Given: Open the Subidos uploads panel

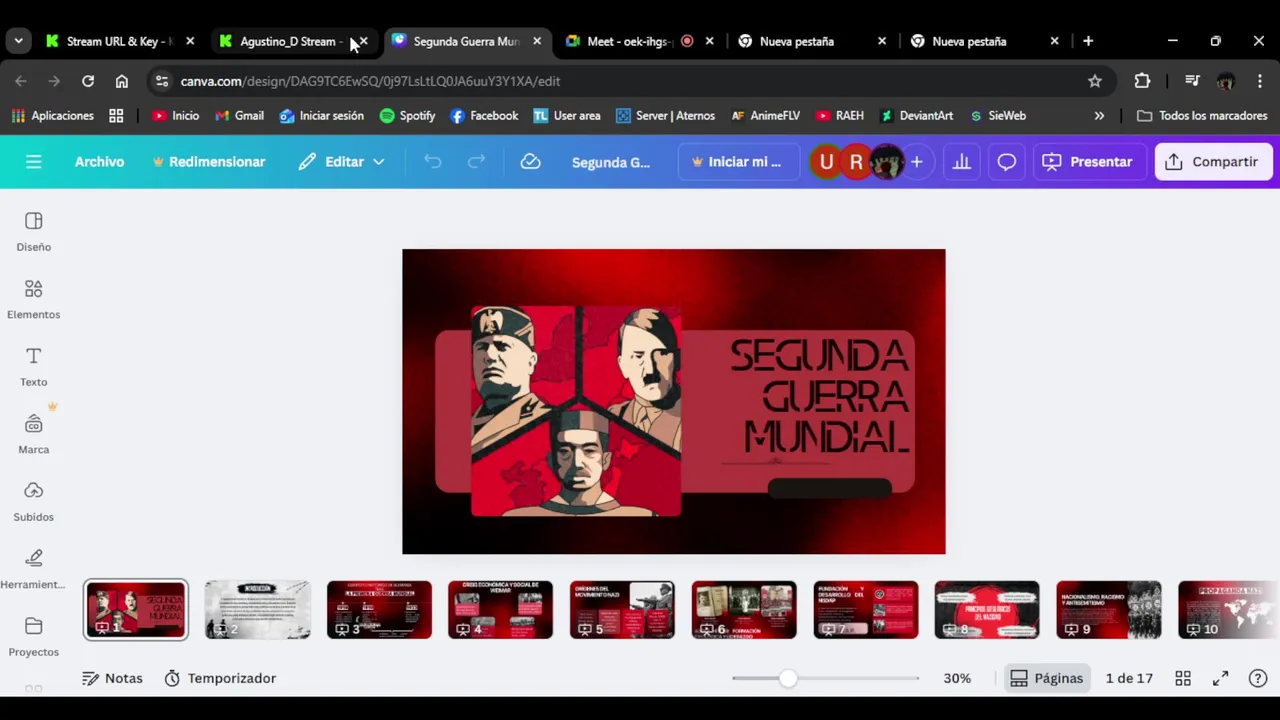Looking at the screenshot, I should [x=33, y=502].
